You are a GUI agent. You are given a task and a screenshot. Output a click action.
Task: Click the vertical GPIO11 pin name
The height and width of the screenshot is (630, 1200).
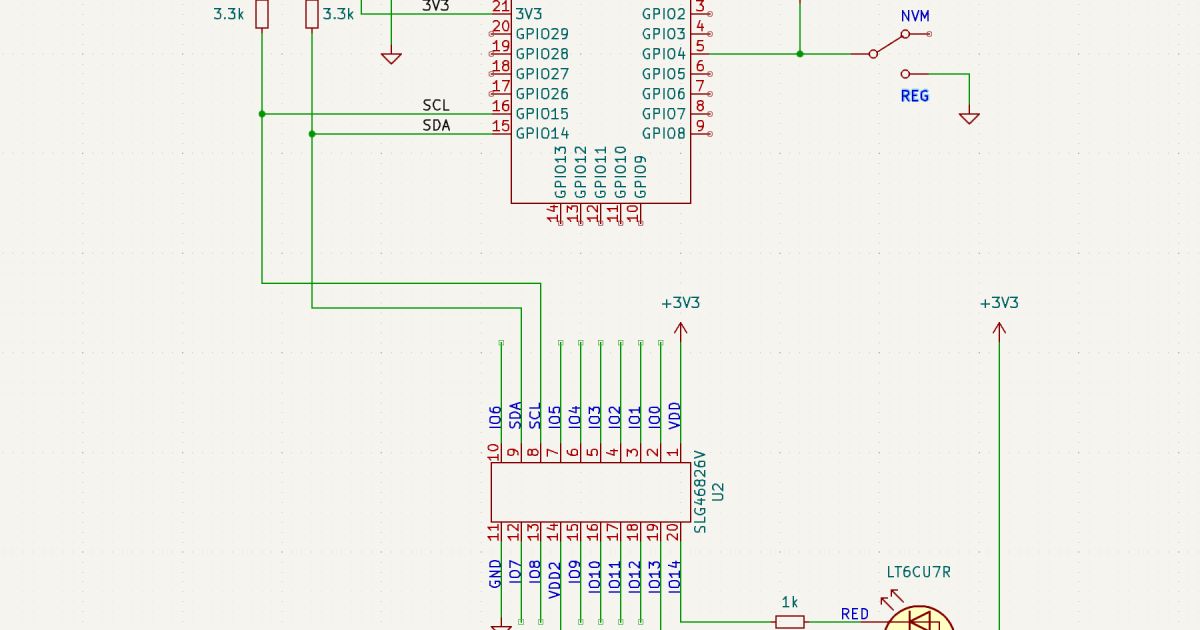(x=600, y=172)
